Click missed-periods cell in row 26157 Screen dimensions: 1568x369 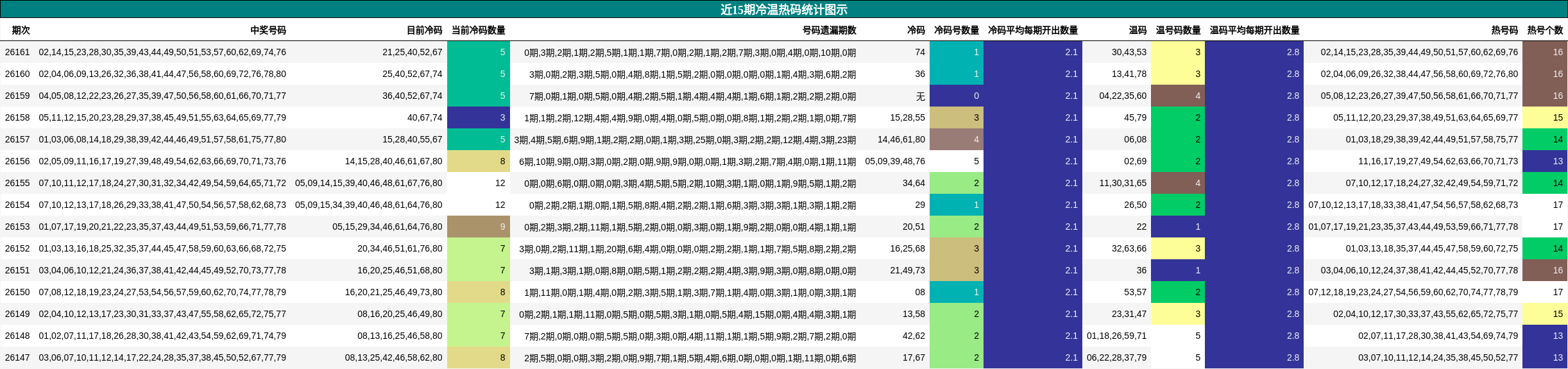click(x=685, y=139)
